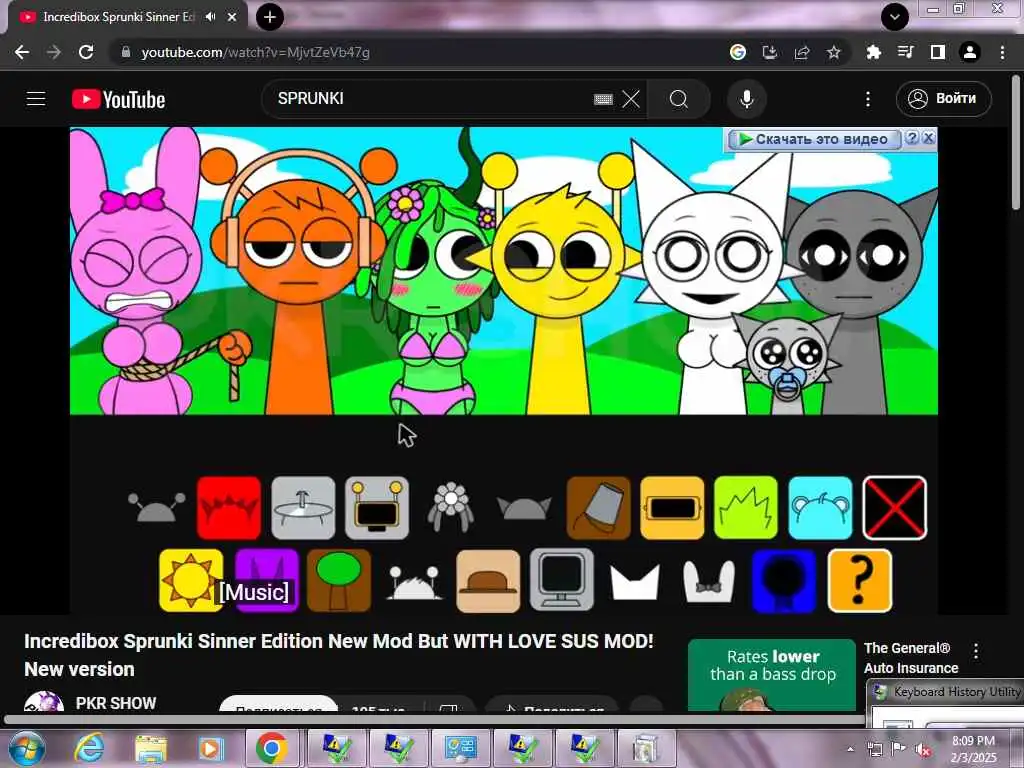
Task: Open Chrome three-dot menu
Action: coord(1002,52)
